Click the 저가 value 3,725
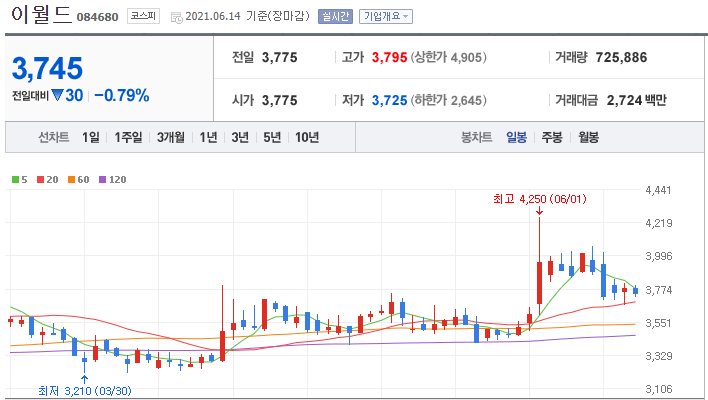This screenshot has height=400, width=708. click(x=389, y=100)
